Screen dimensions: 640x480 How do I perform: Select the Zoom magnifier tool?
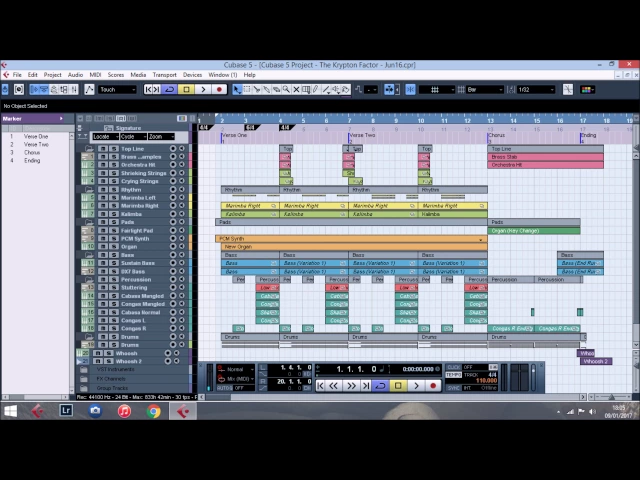[286, 89]
